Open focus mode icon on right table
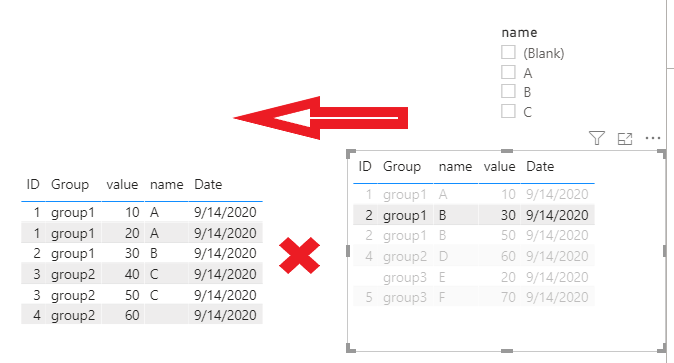 [625, 138]
